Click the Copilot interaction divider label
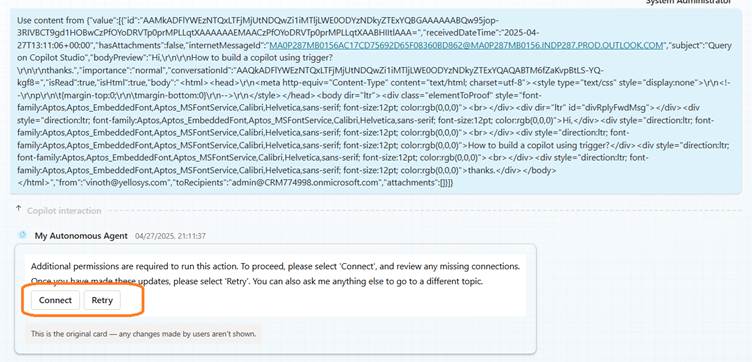The image size is (752, 362). [64, 211]
